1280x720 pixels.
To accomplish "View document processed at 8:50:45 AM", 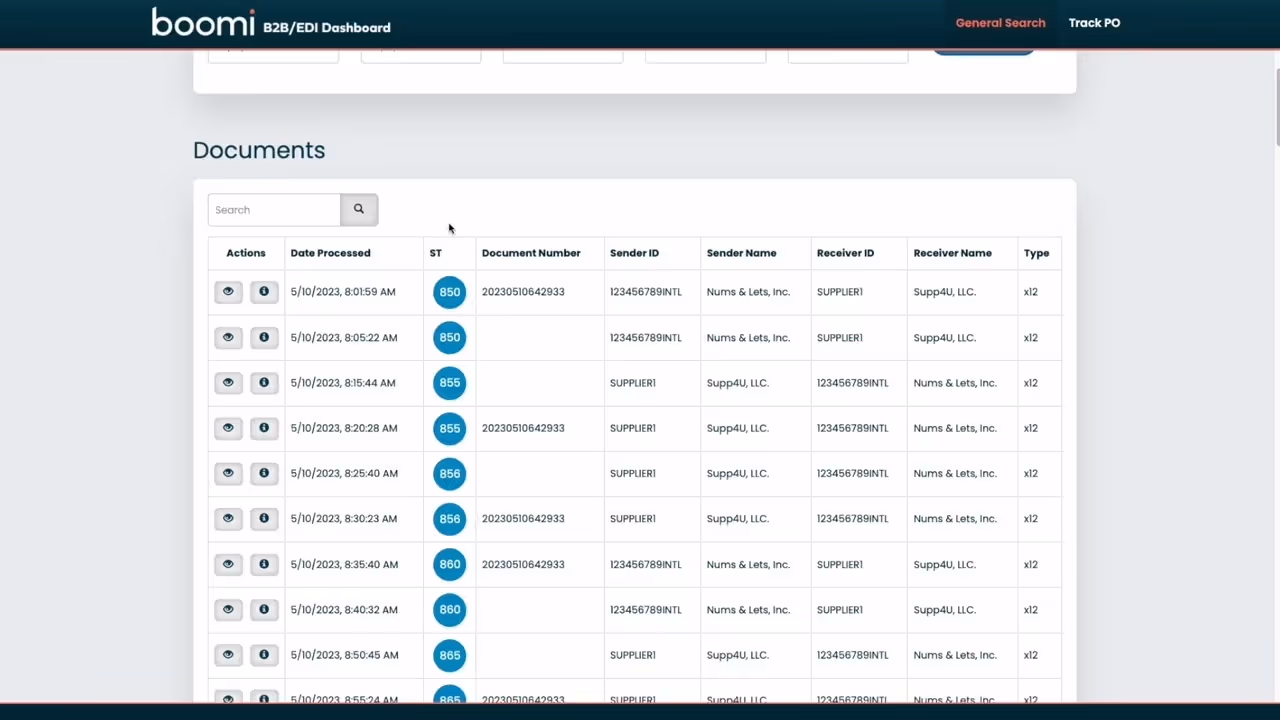I will pos(228,655).
